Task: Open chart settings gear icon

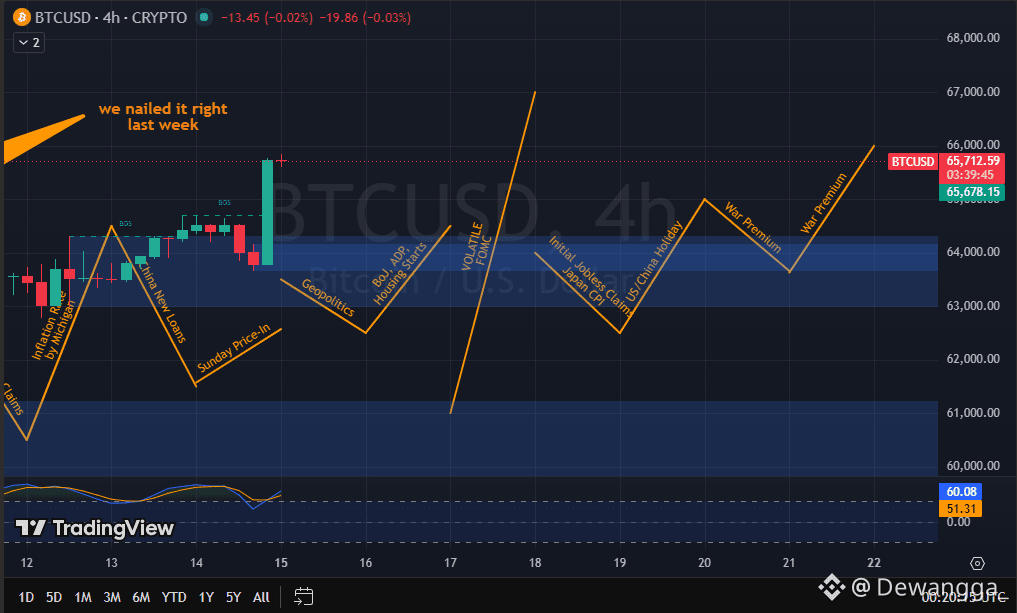Action: click(977, 563)
